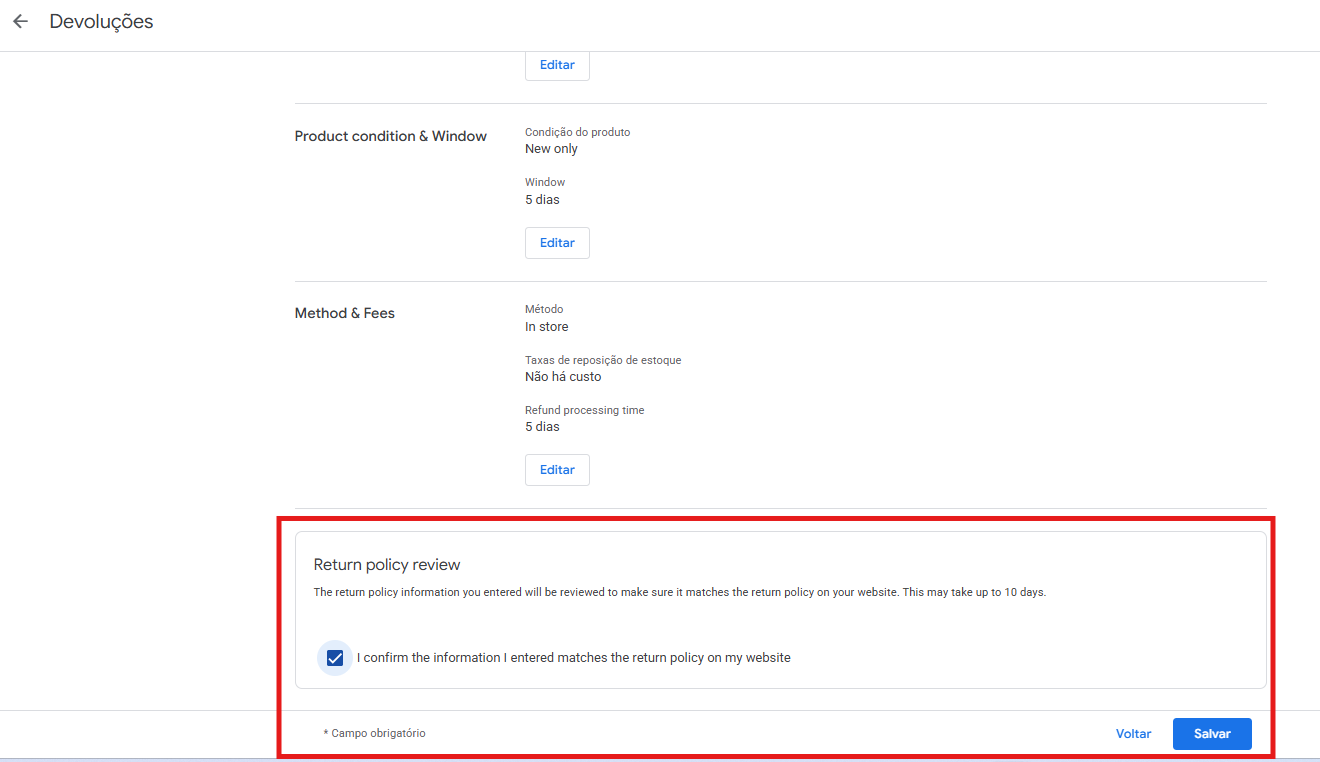Image resolution: width=1320 pixels, height=762 pixels.
Task: Click the 'Não há custo' restocking fee value
Action: click(x=563, y=377)
